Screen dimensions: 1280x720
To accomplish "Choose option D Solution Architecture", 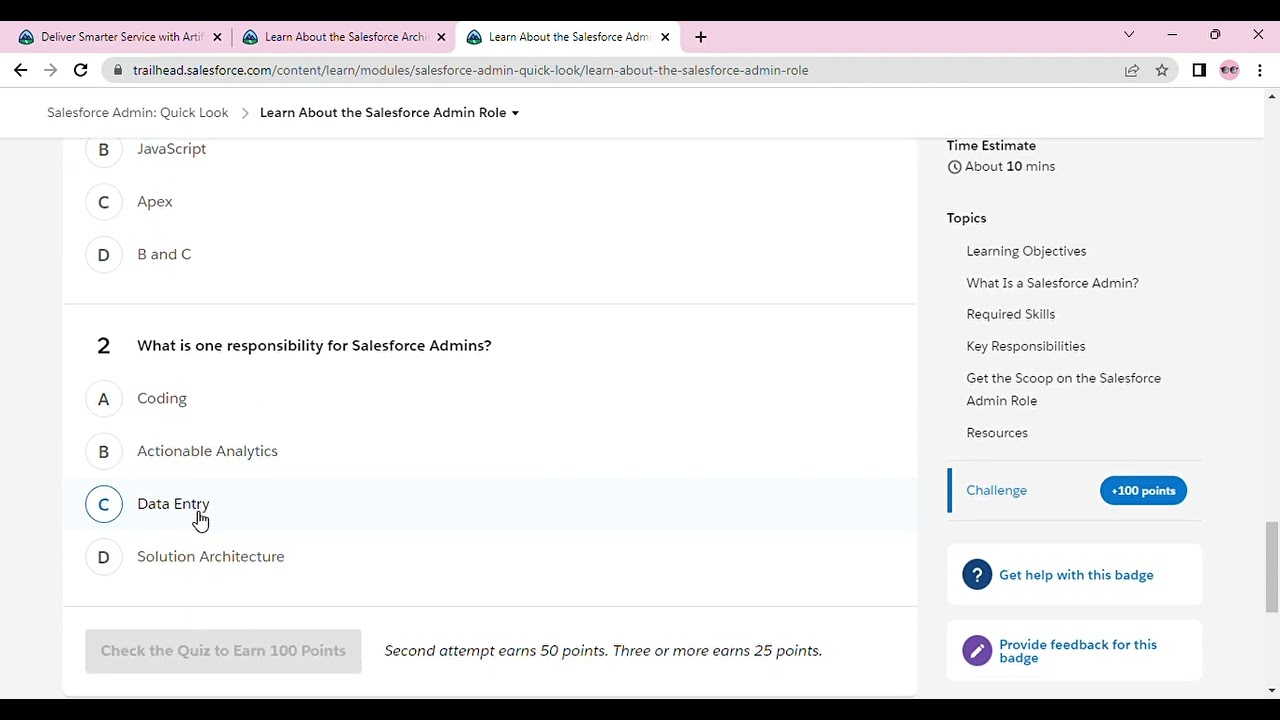I will coord(185,558).
